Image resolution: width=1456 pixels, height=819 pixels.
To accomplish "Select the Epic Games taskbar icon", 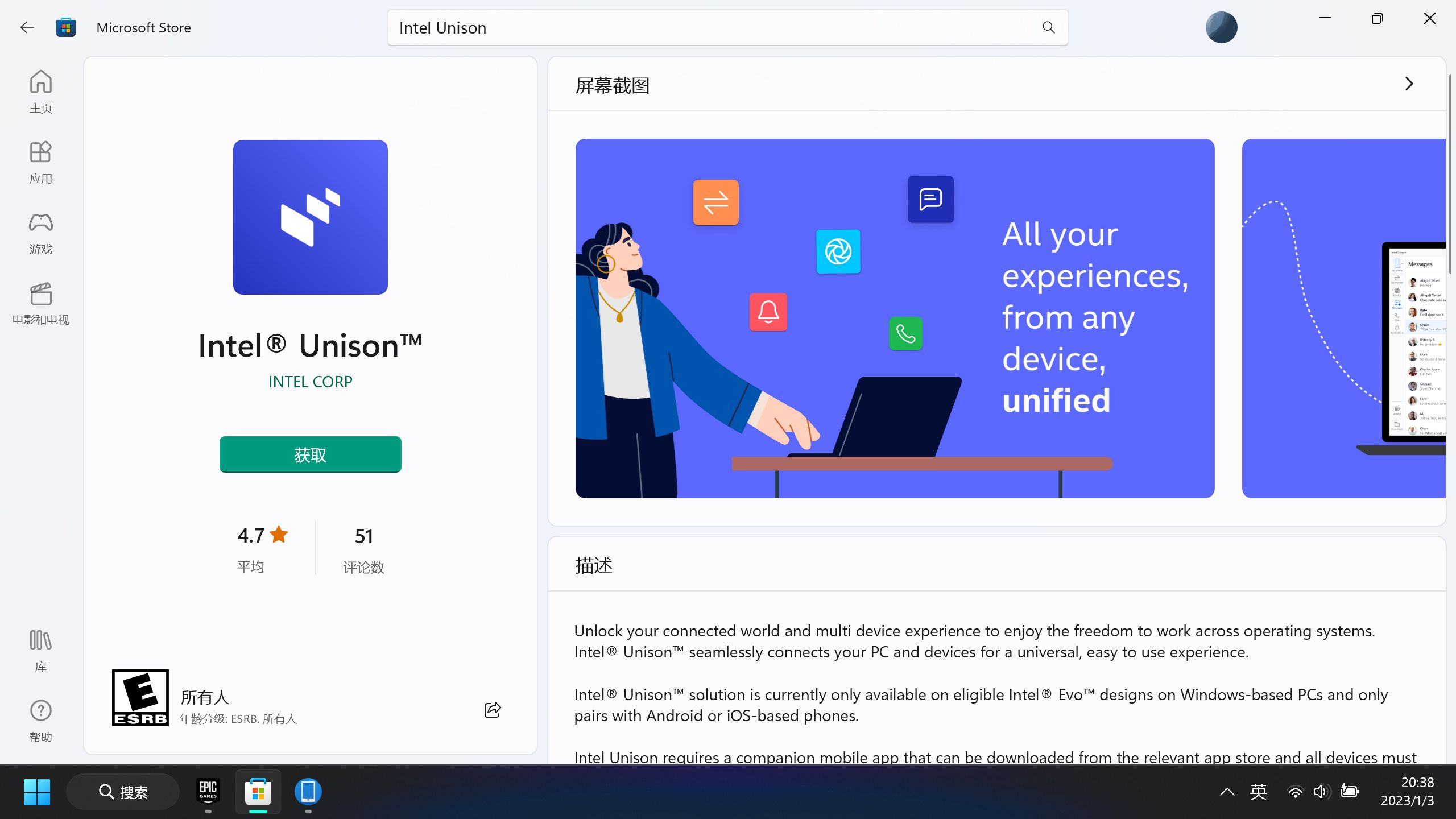I will [x=208, y=791].
